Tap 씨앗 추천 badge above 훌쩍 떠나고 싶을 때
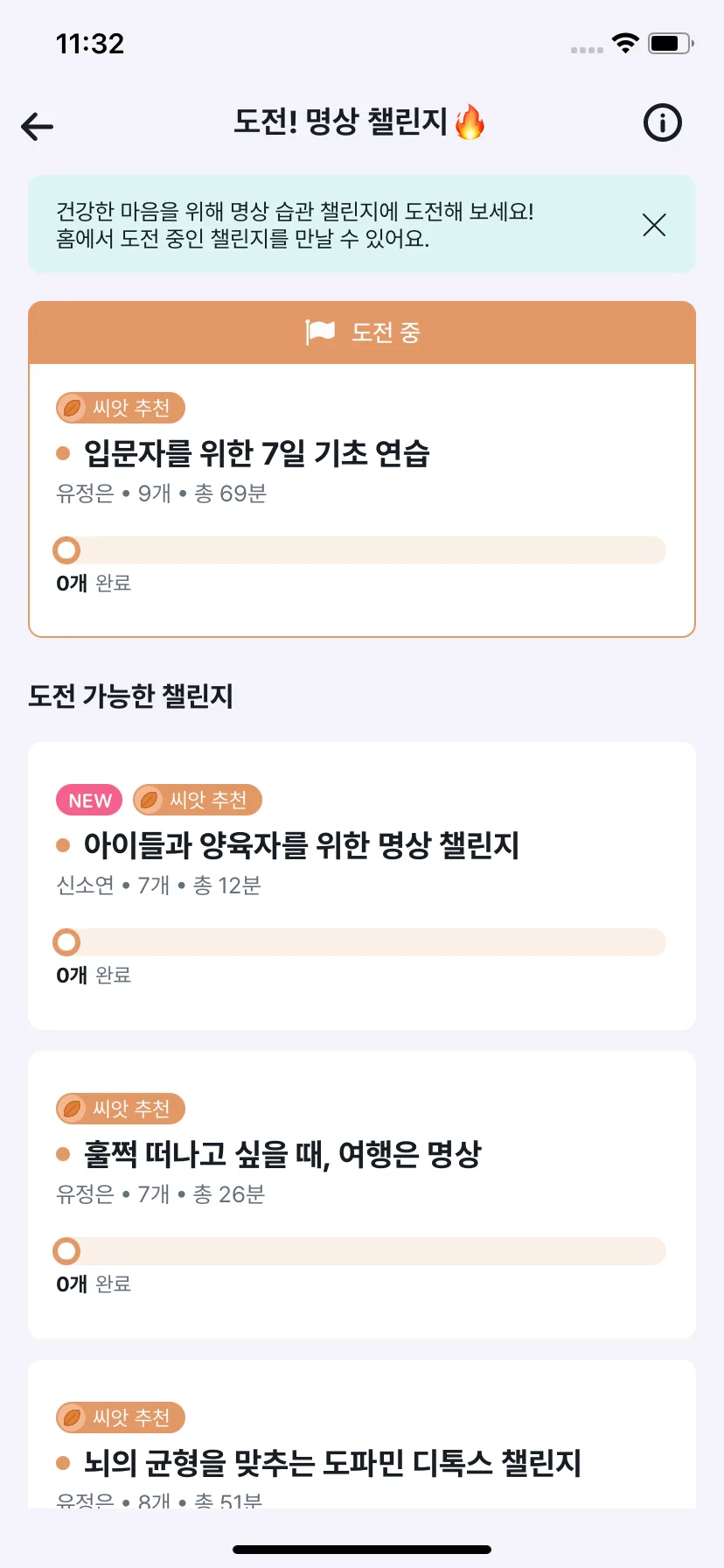This screenshot has height=1568, width=724. (121, 1109)
